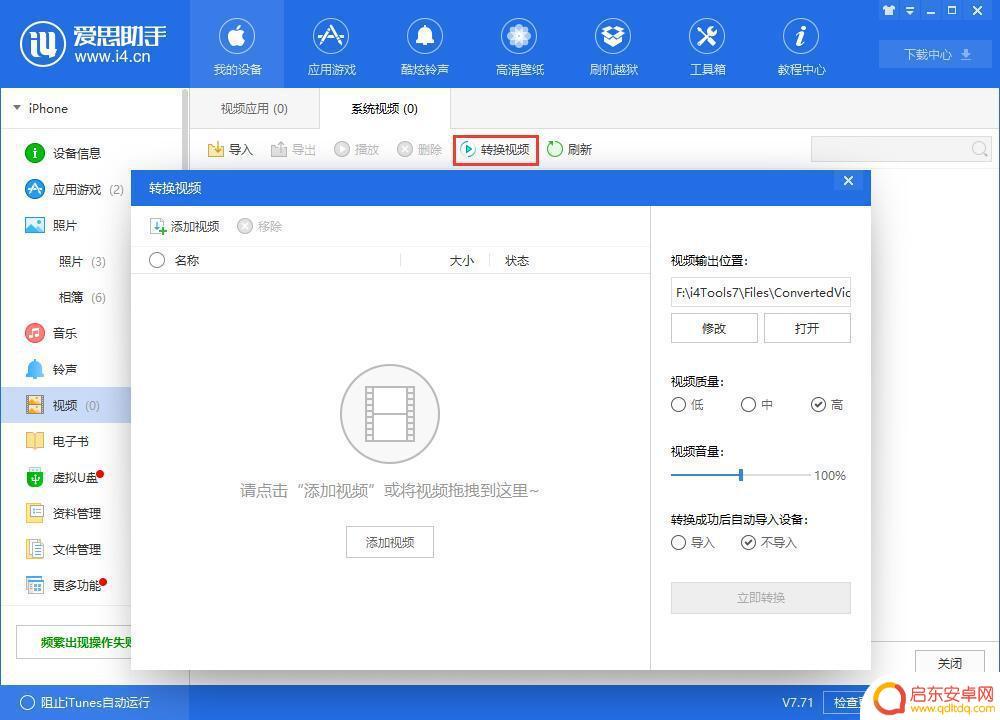Select 不导入 after conversion option
The width and height of the screenshot is (1000, 720).
click(x=769, y=542)
